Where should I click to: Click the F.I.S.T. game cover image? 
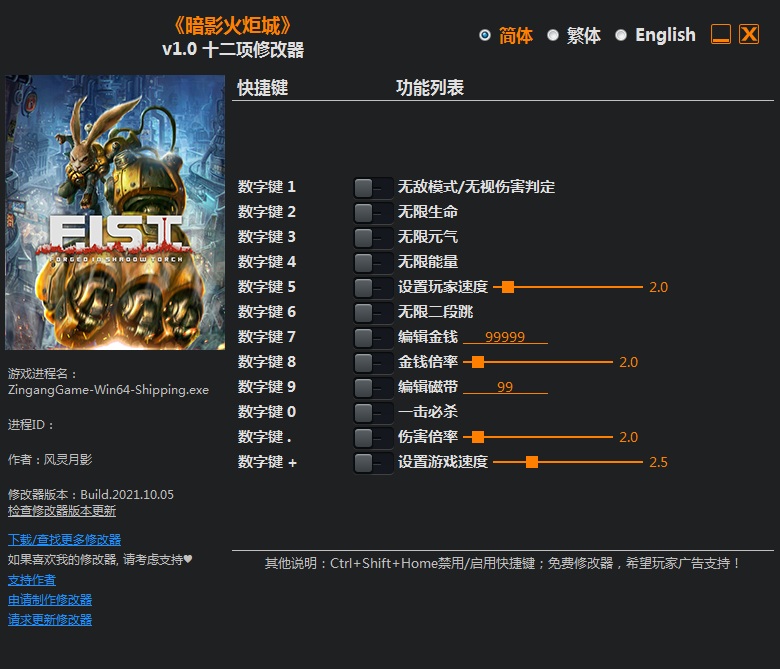[115, 212]
